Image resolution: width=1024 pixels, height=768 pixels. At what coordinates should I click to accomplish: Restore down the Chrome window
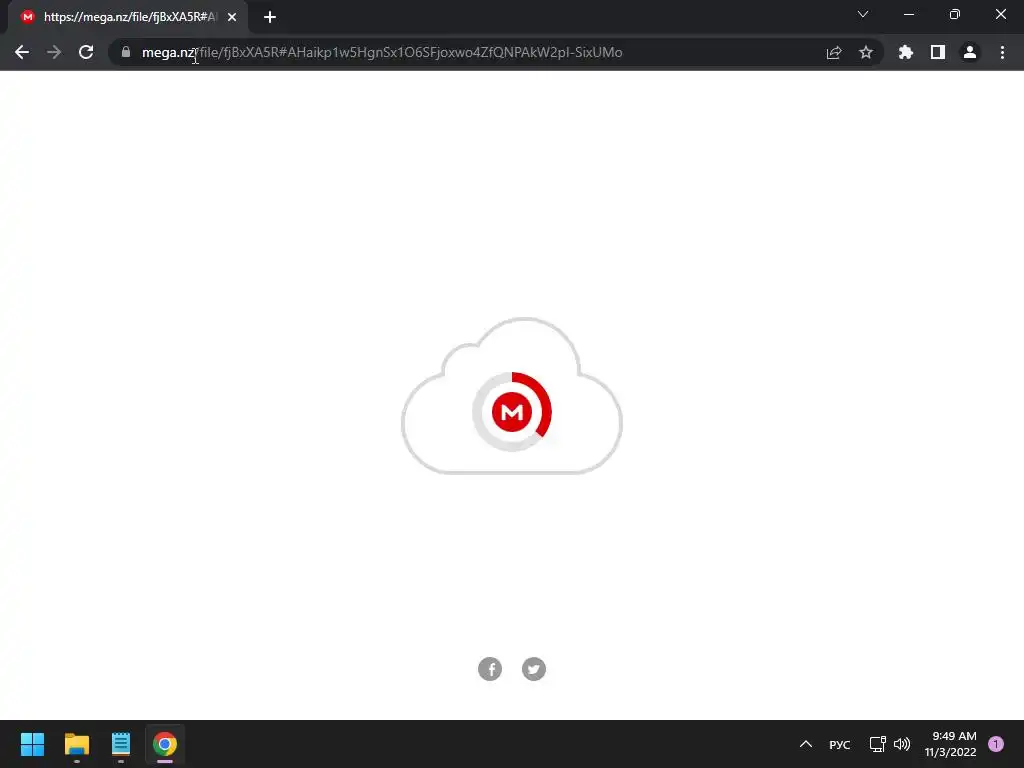[x=955, y=14]
